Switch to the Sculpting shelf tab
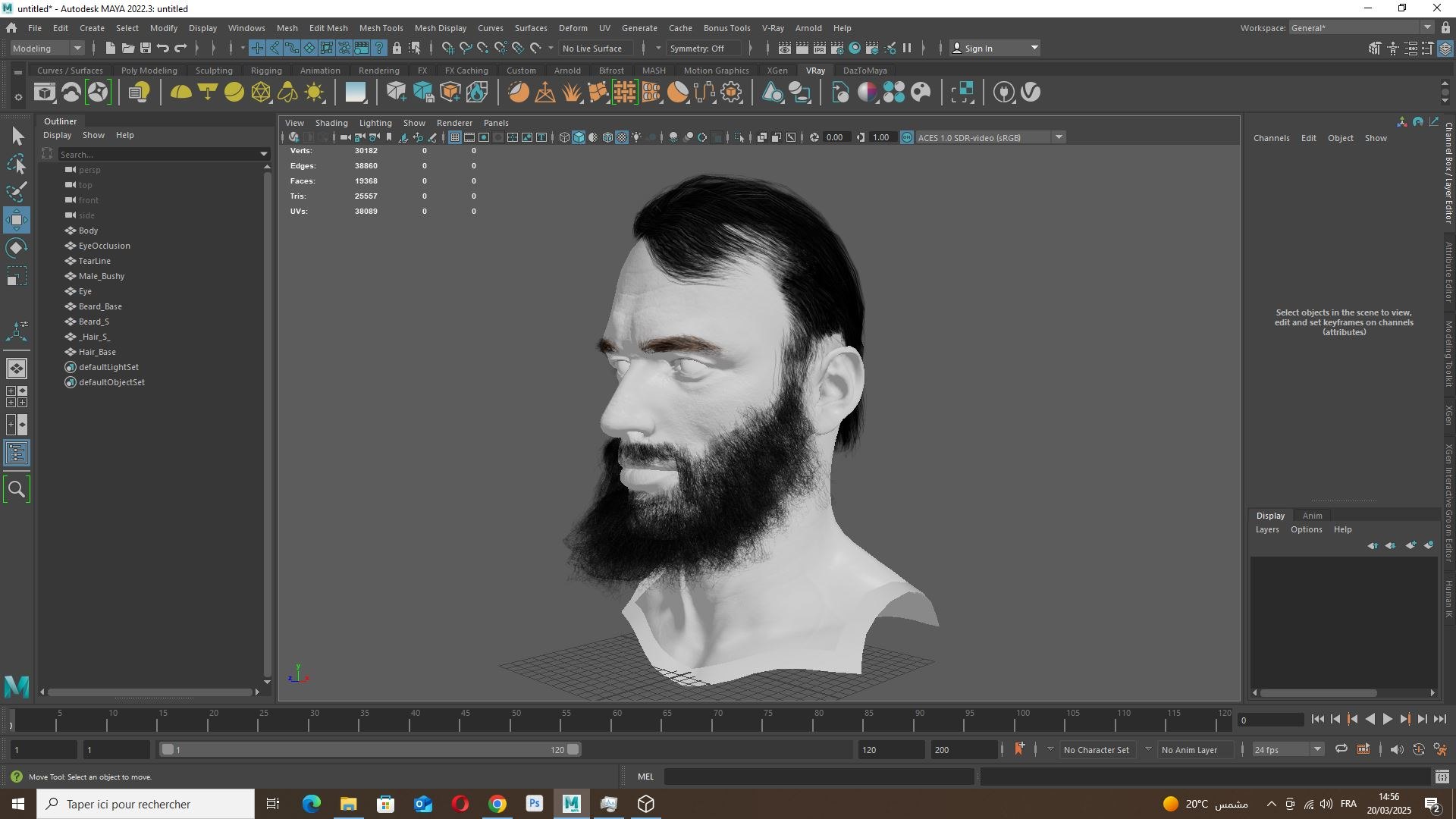1456x819 pixels. [214, 71]
